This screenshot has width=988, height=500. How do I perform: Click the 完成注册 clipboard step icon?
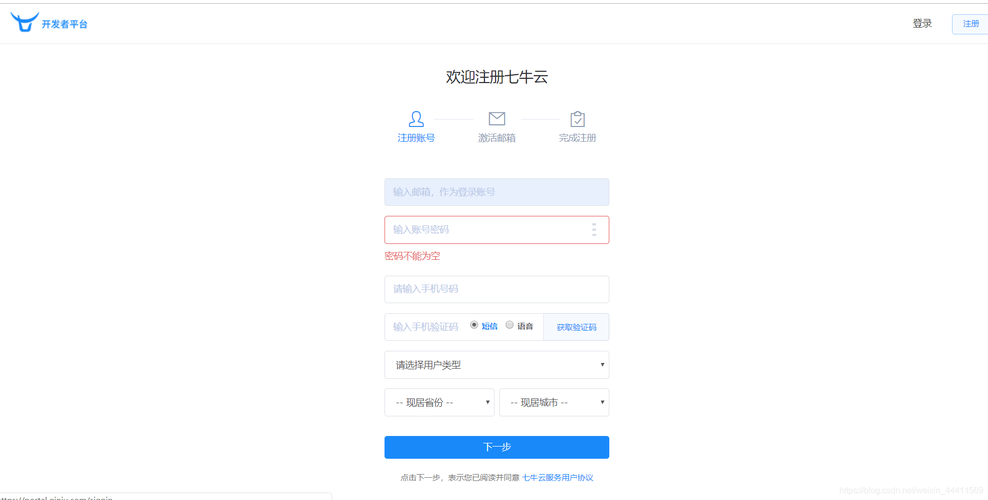pos(577,119)
